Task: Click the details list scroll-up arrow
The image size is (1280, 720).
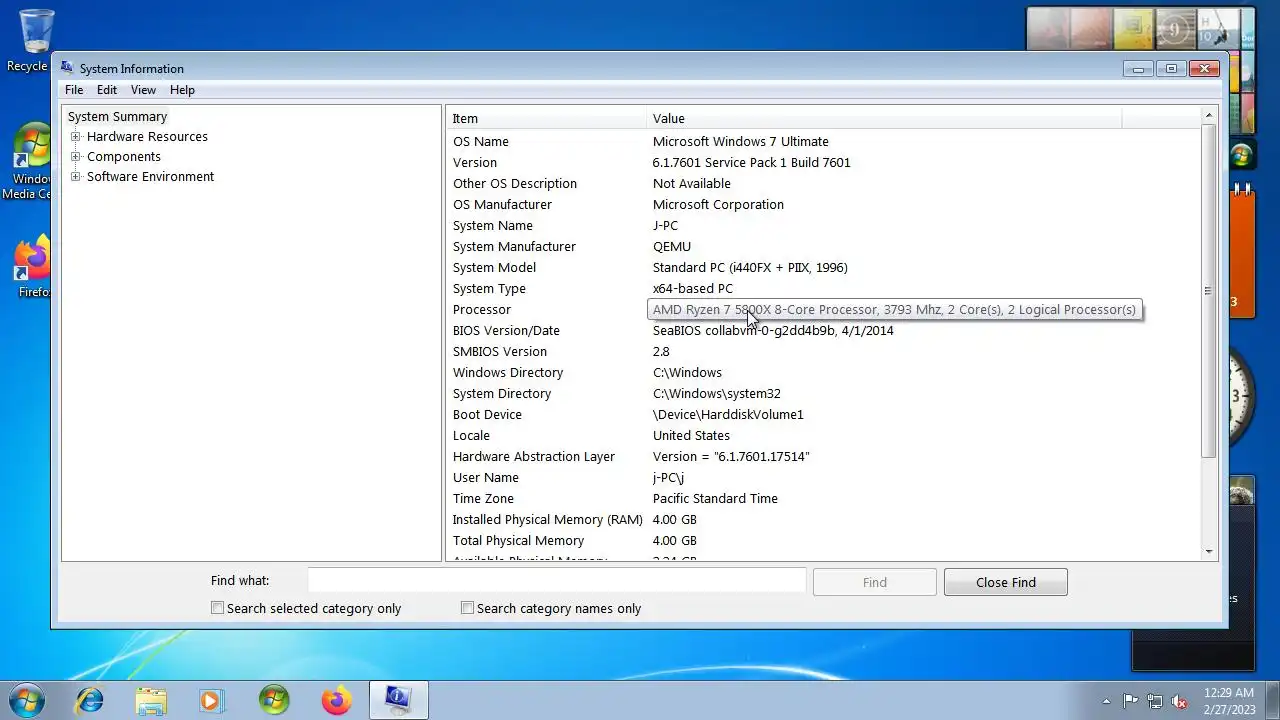Action: 1208,115
